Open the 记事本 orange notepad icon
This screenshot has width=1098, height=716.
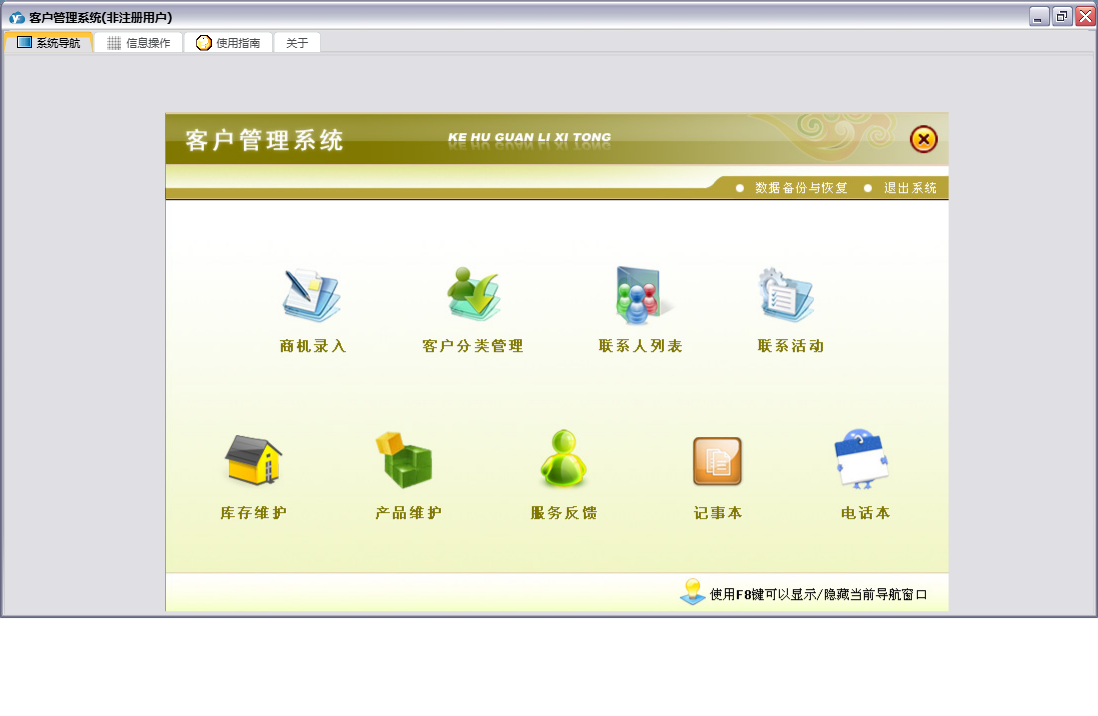point(717,461)
